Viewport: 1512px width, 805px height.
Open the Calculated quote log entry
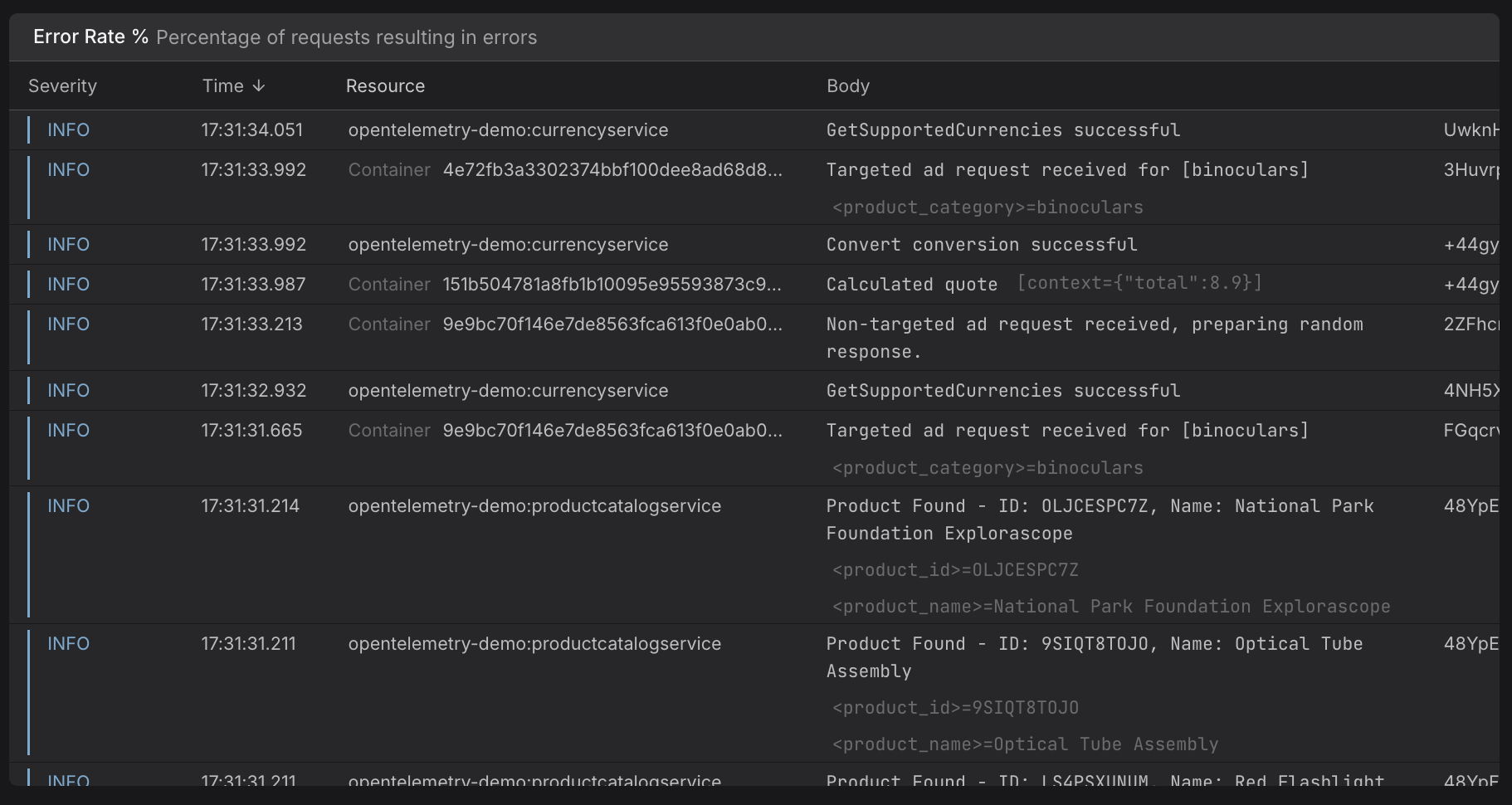[x=911, y=284]
